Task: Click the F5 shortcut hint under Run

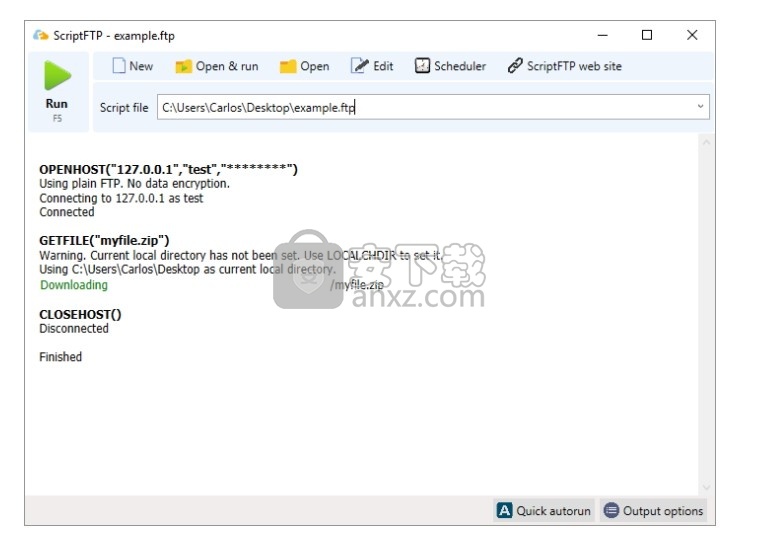Action: coord(57,118)
